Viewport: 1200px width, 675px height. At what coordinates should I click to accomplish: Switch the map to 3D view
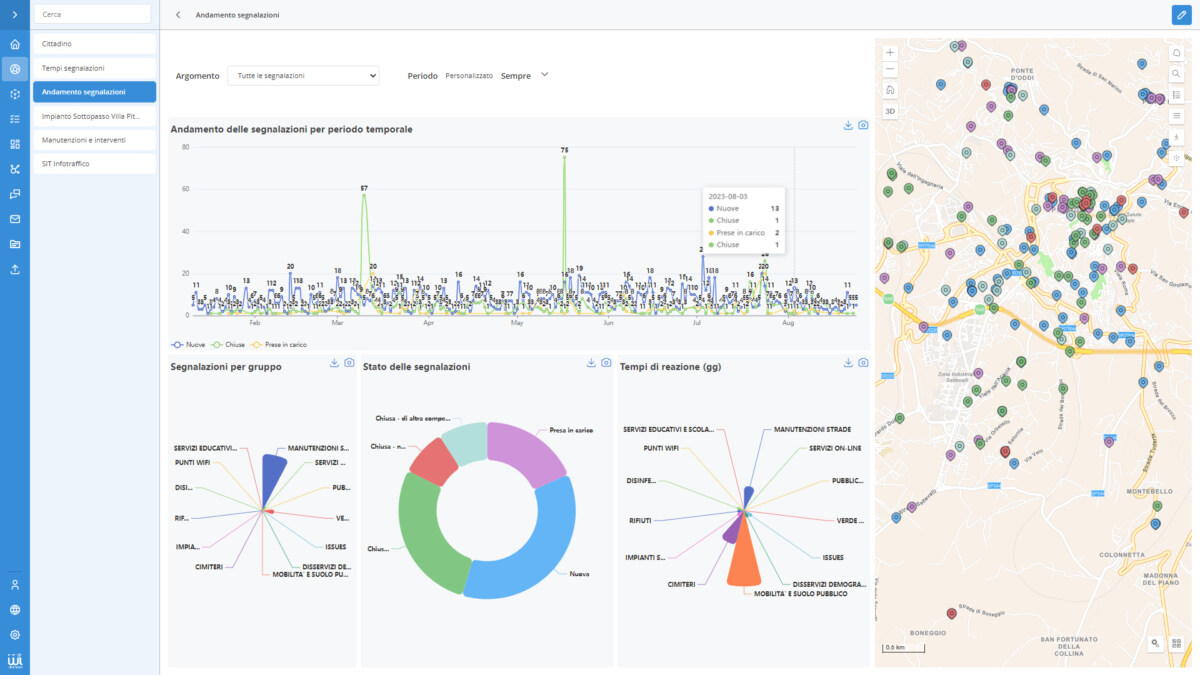click(x=890, y=111)
